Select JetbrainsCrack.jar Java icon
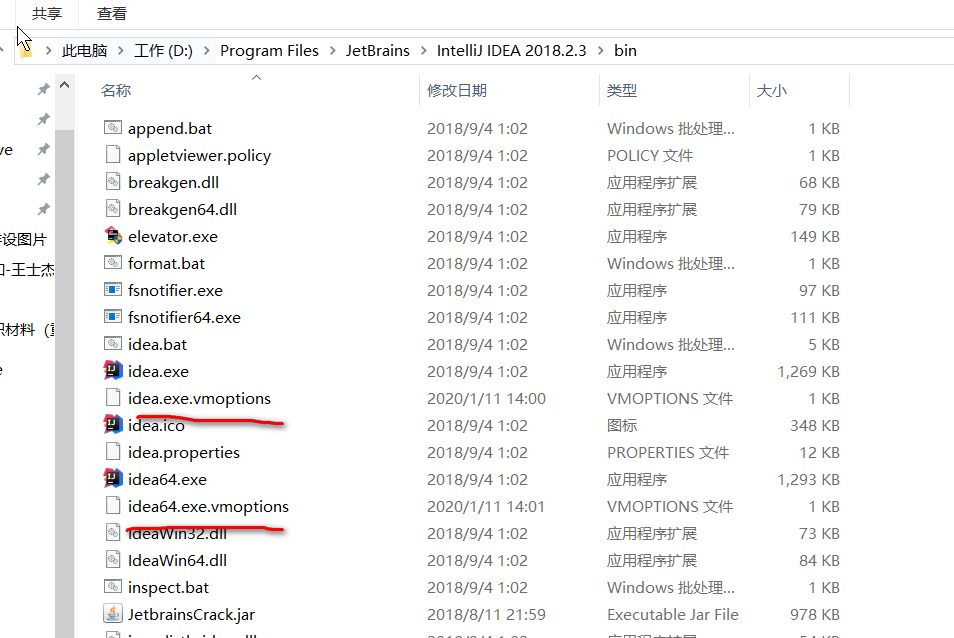954x638 pixels. pos(113,613)
